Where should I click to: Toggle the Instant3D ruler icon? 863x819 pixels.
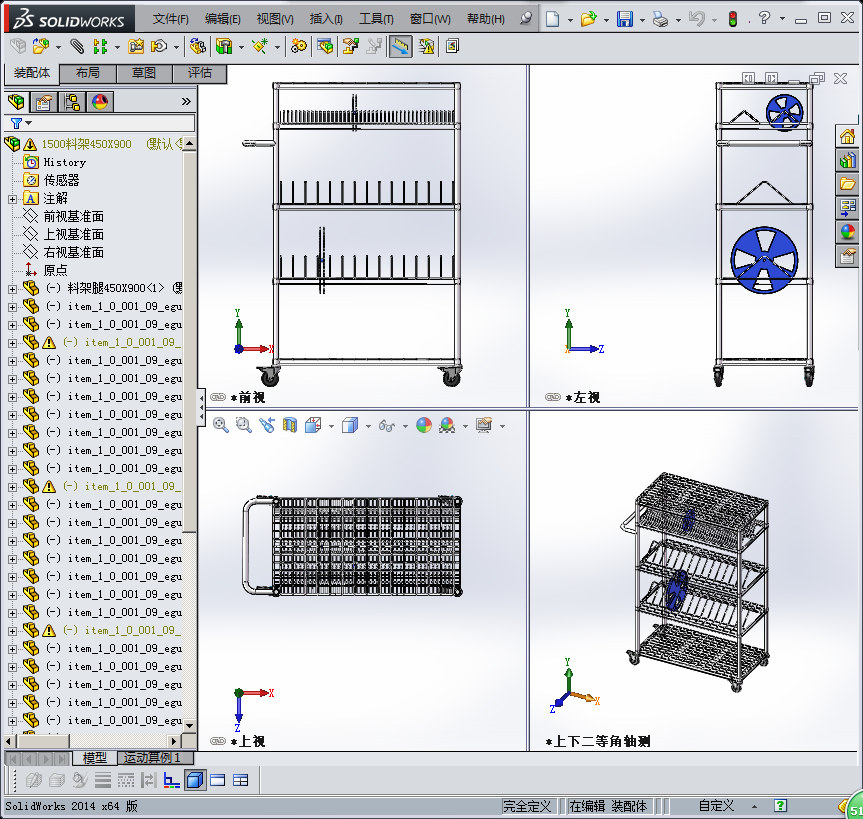(401, 46)
